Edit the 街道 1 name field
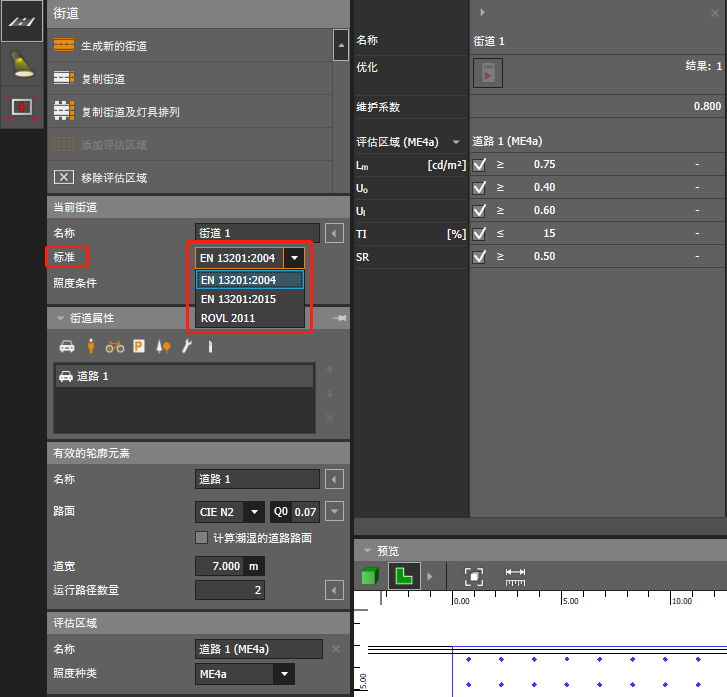The height and width of the screenshot is (697, 727). click(257, 233)
